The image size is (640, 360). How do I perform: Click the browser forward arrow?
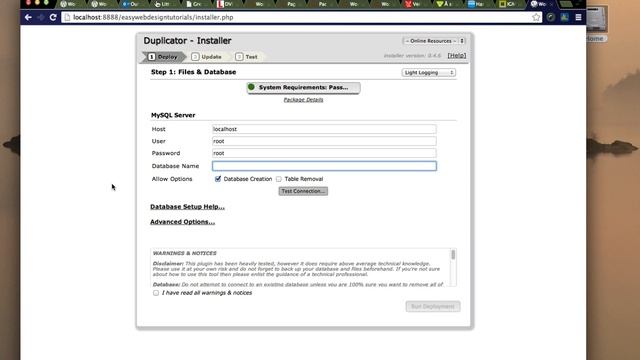coord(41,18)
